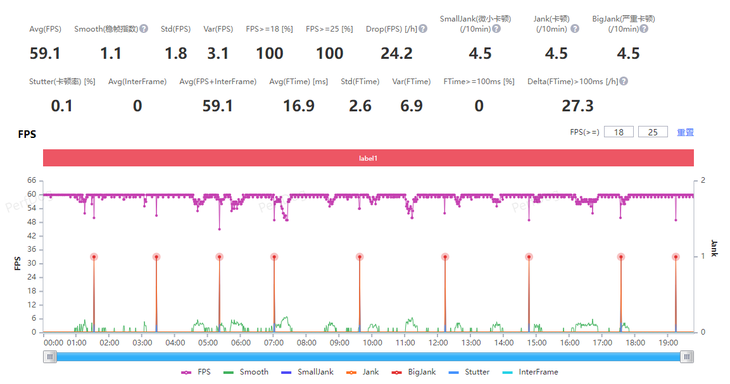Click the blue reset link
This screenshot has height=384, width=730.
coord(685,133)
